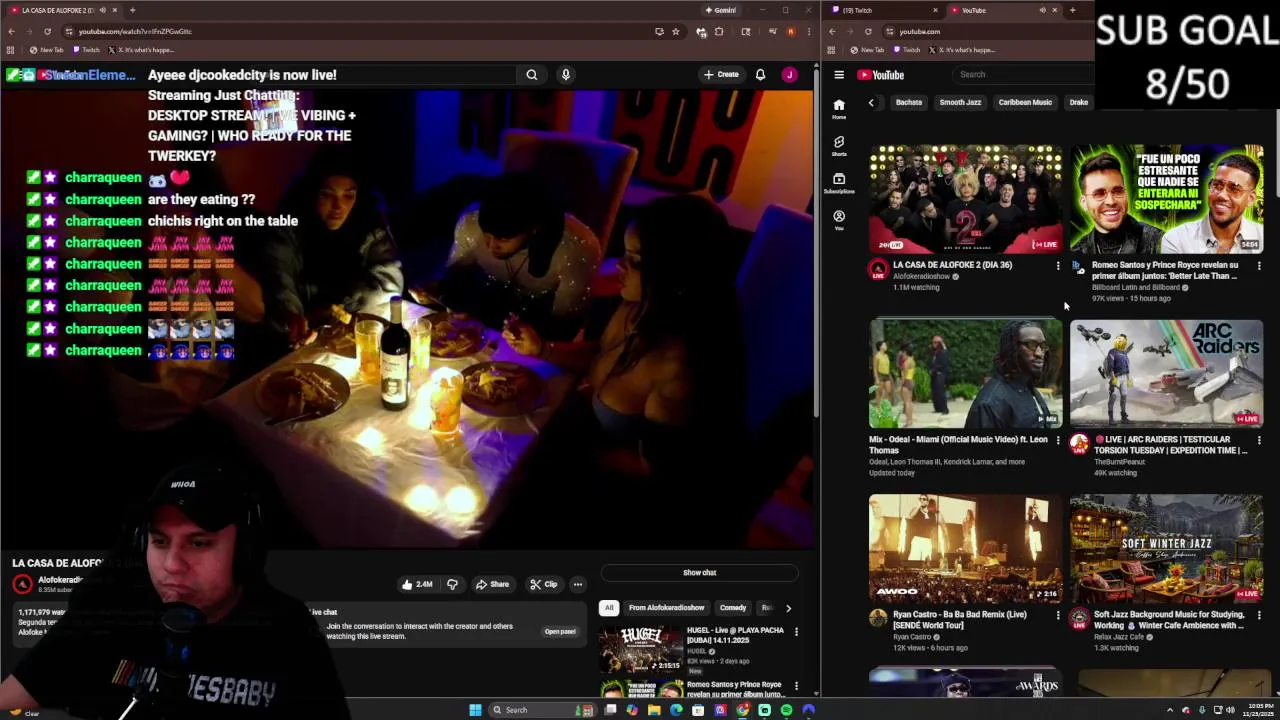
Task: Click the Gemini button in left browser title bar
Action: (x=721, y=10)
